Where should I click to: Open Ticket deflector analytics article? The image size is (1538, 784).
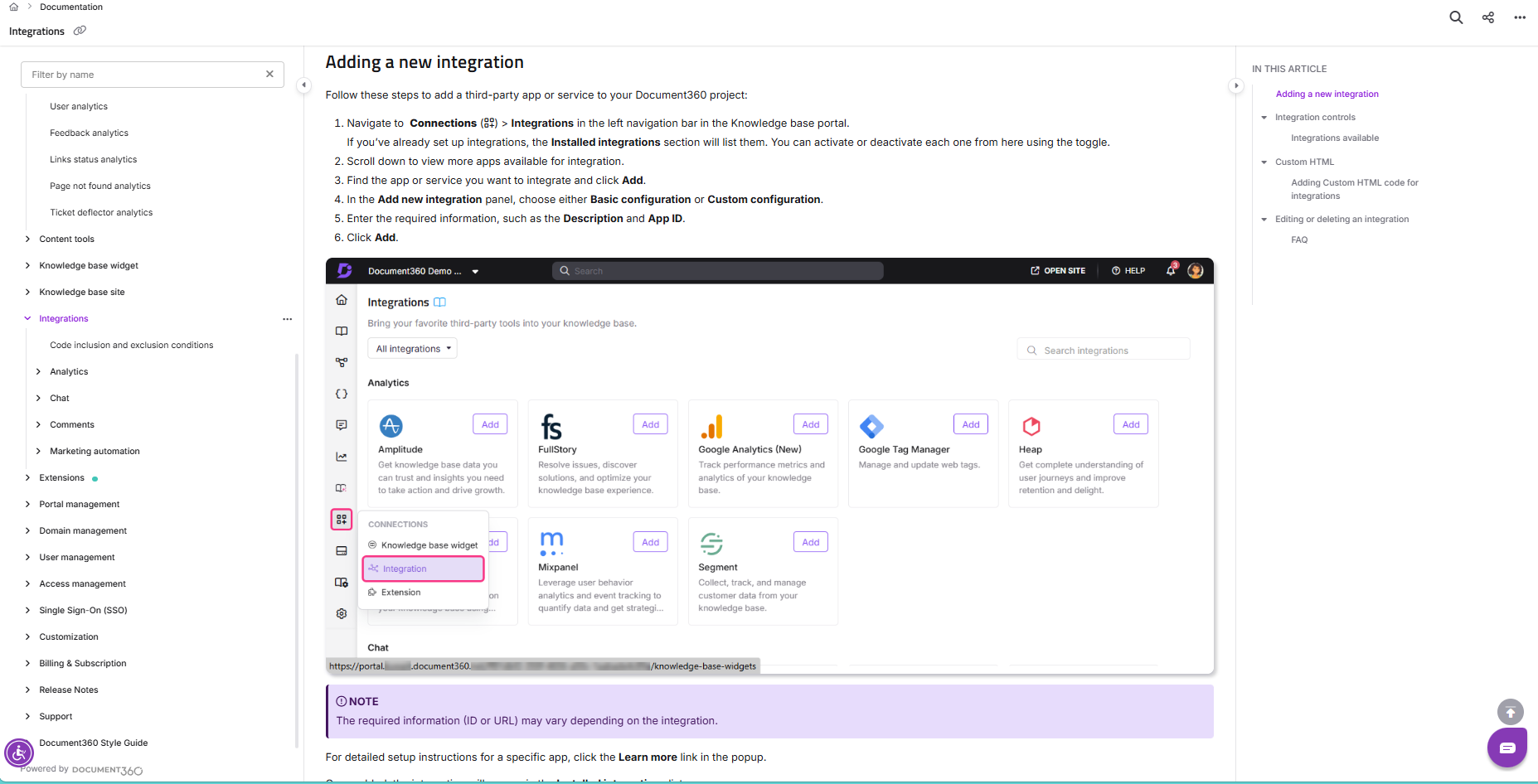pos(101,212)
